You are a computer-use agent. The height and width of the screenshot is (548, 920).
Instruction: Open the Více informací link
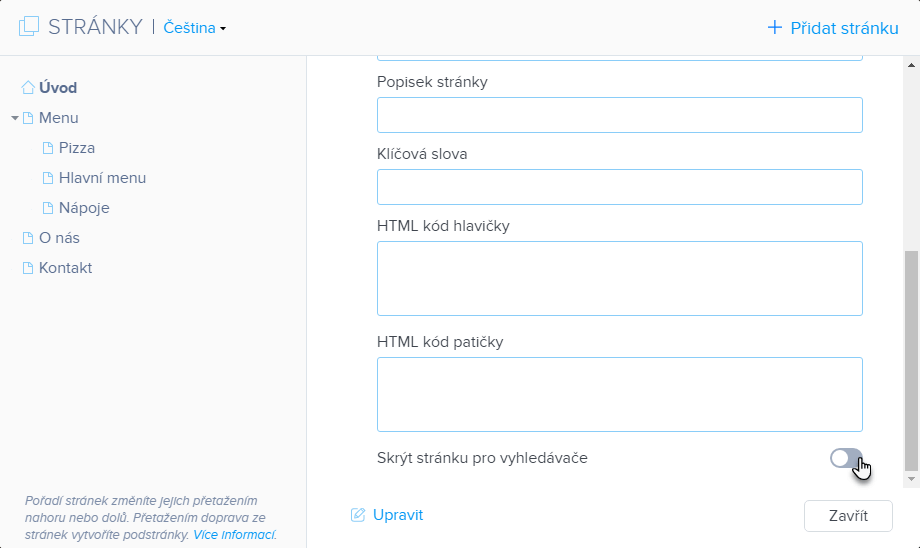coord(234,535)
